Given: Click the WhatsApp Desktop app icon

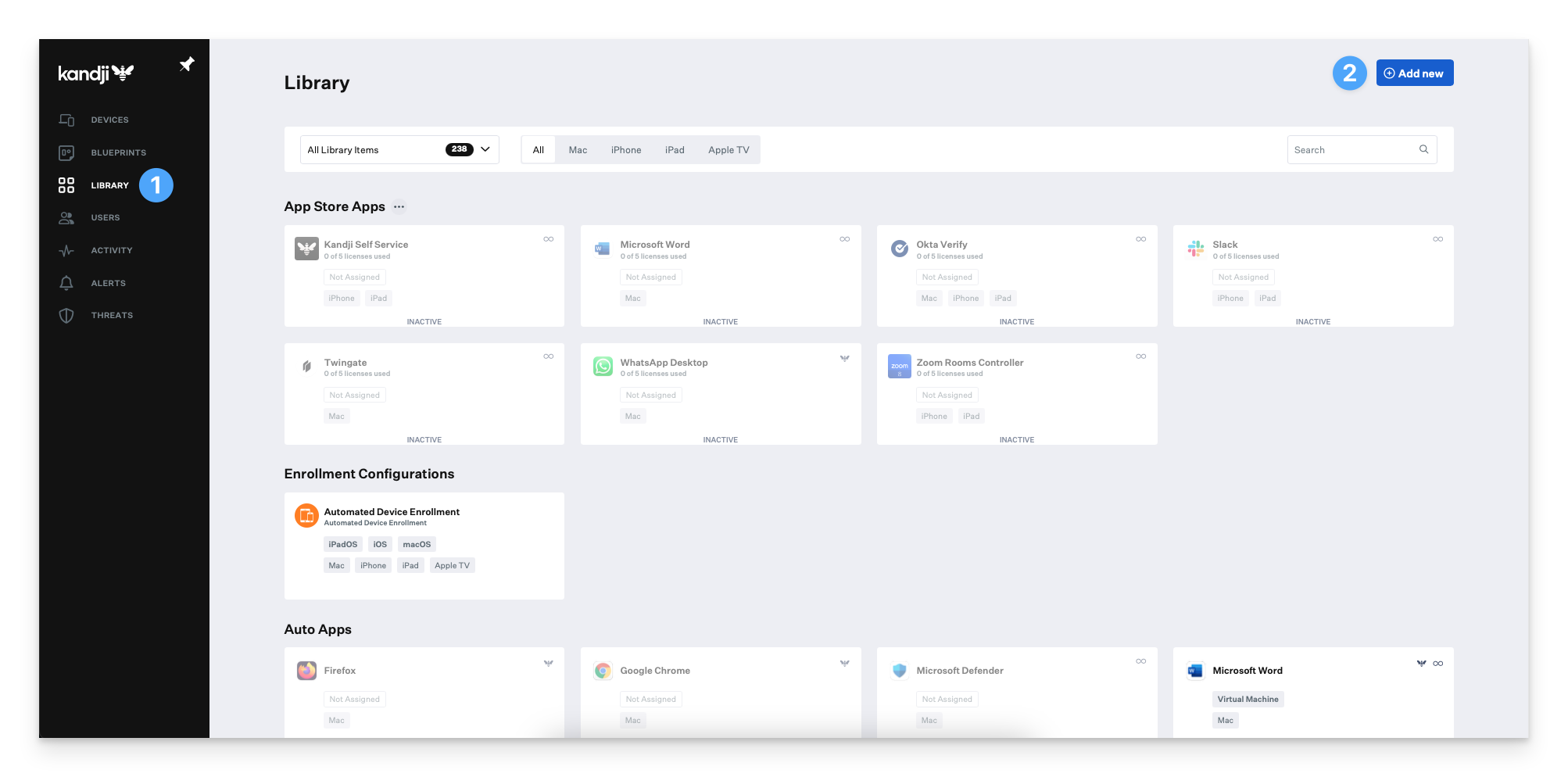Looking at the screenshot, I should [x=603, y=366].
